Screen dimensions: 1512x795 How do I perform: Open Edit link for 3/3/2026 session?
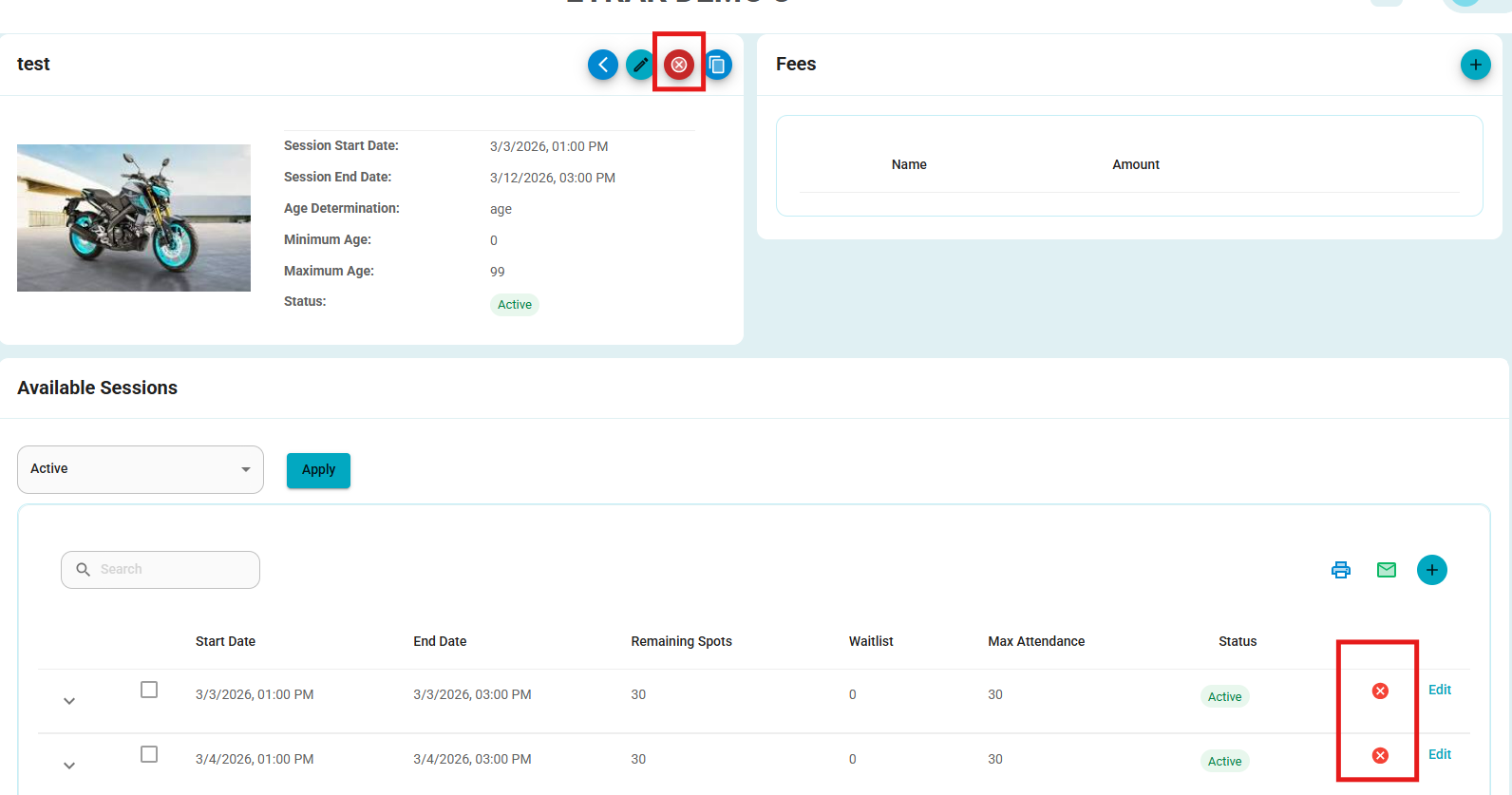pyautogui.click(x=1440, y=690)
